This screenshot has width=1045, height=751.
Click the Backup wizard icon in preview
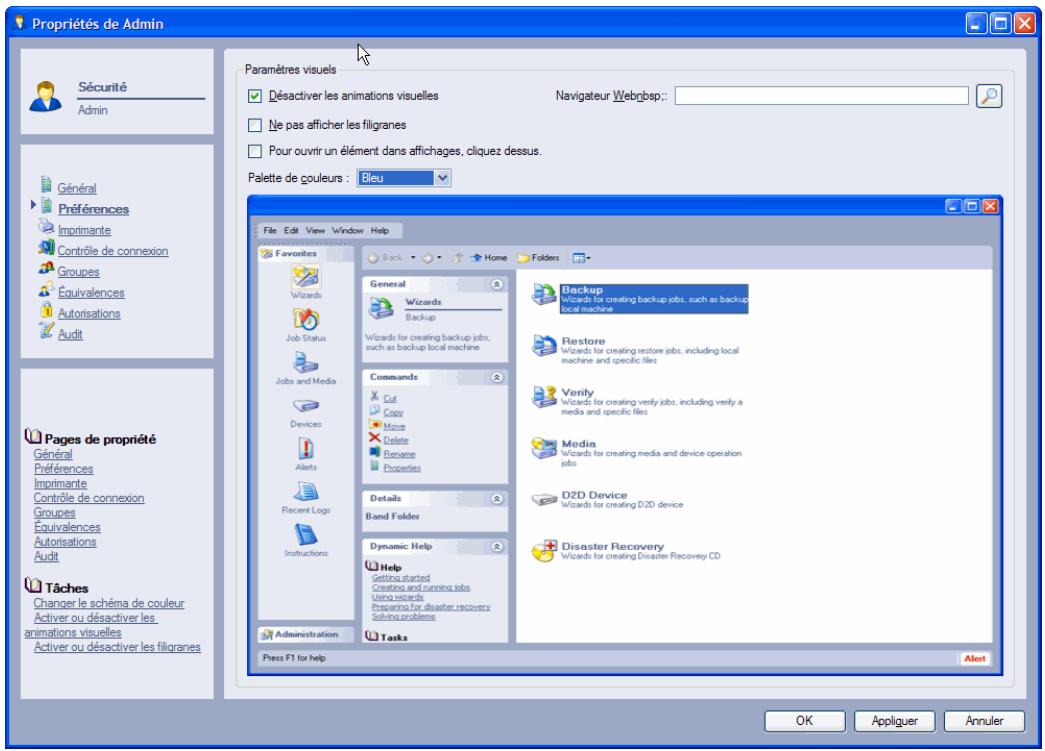pos(544,294)
